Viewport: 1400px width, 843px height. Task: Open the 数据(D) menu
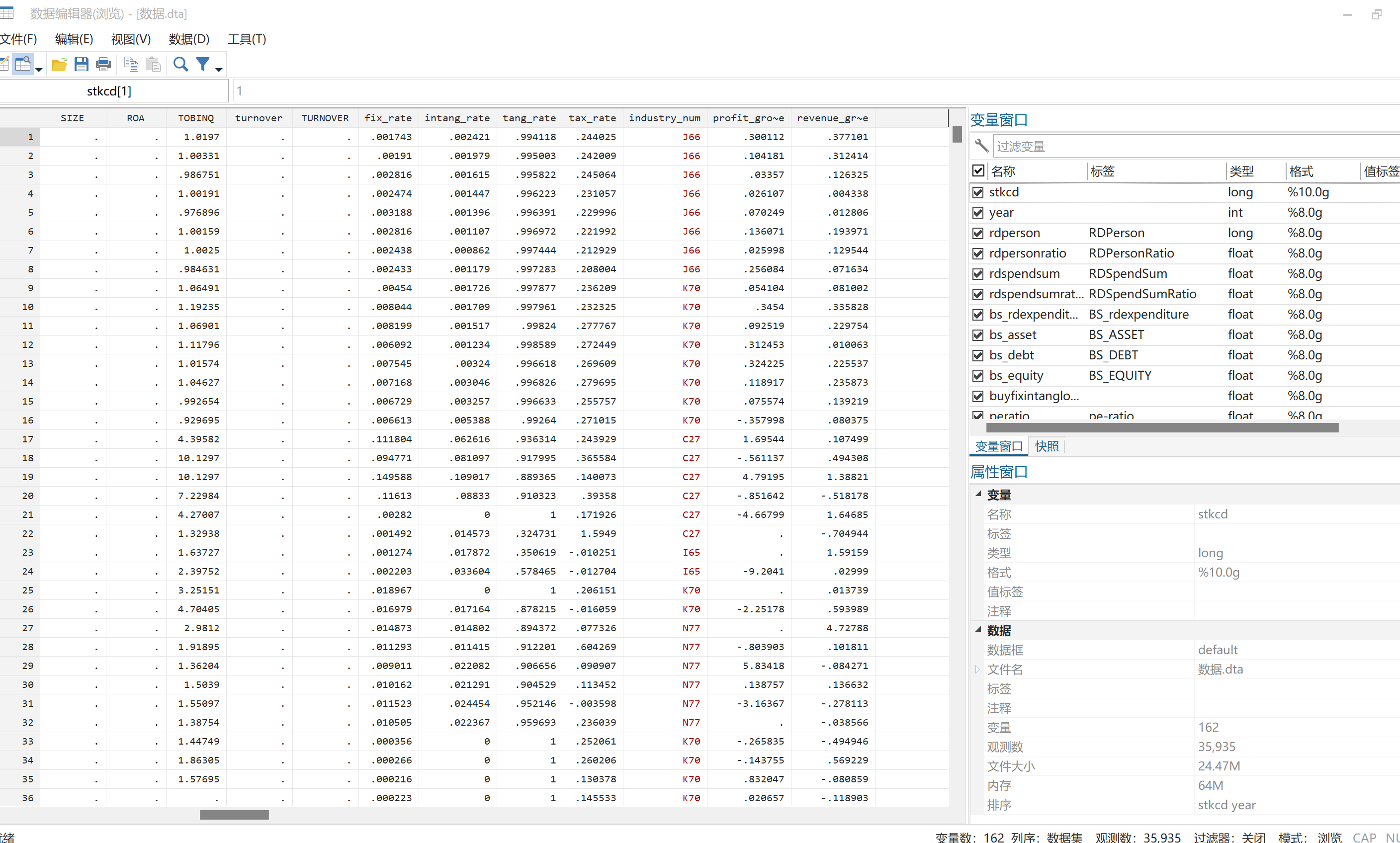(188, 39)
